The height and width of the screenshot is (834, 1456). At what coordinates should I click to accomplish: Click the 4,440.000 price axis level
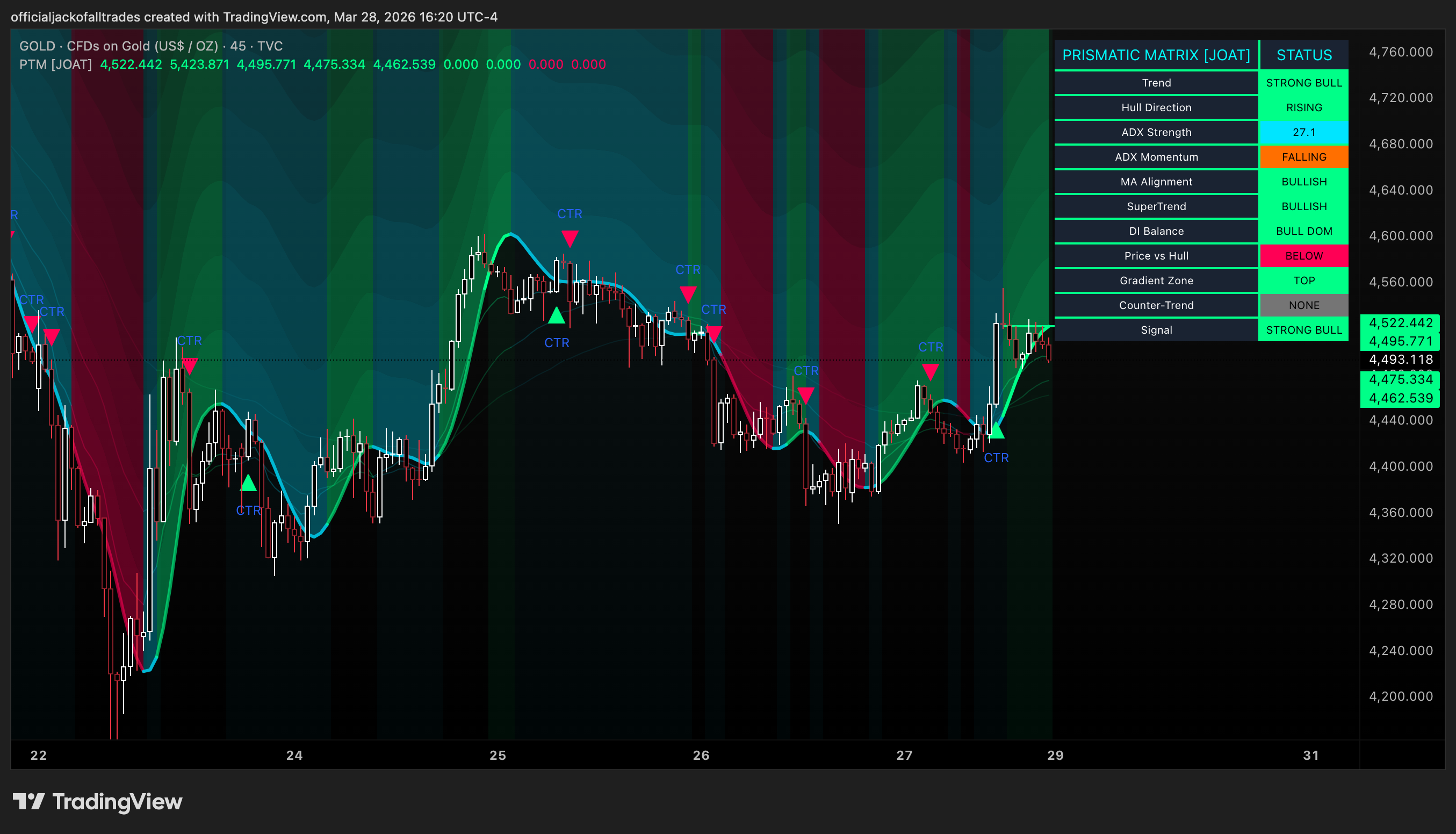tap(1401, 420)
